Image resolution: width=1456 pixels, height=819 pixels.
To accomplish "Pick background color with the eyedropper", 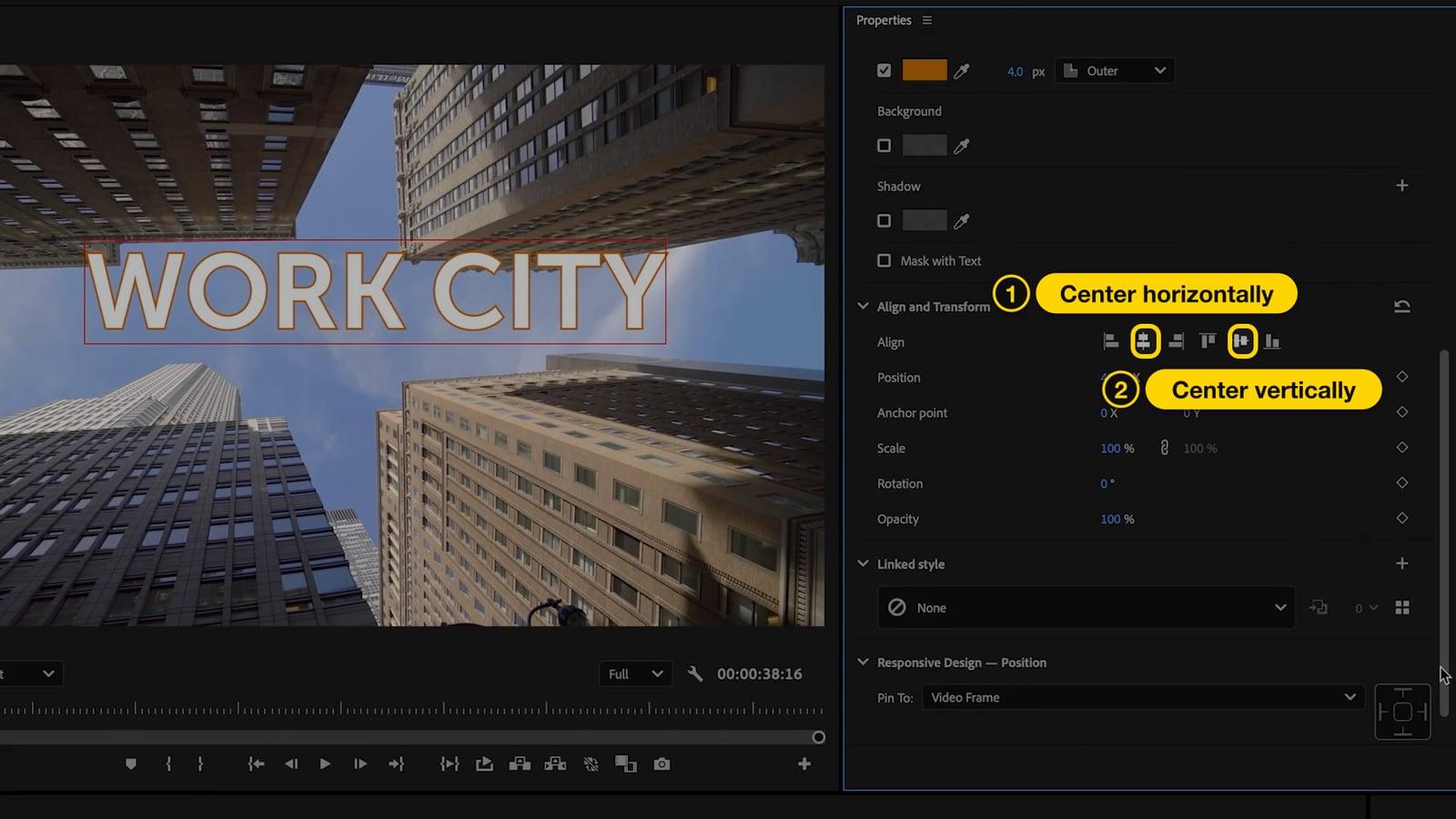I will coord(961,146).
